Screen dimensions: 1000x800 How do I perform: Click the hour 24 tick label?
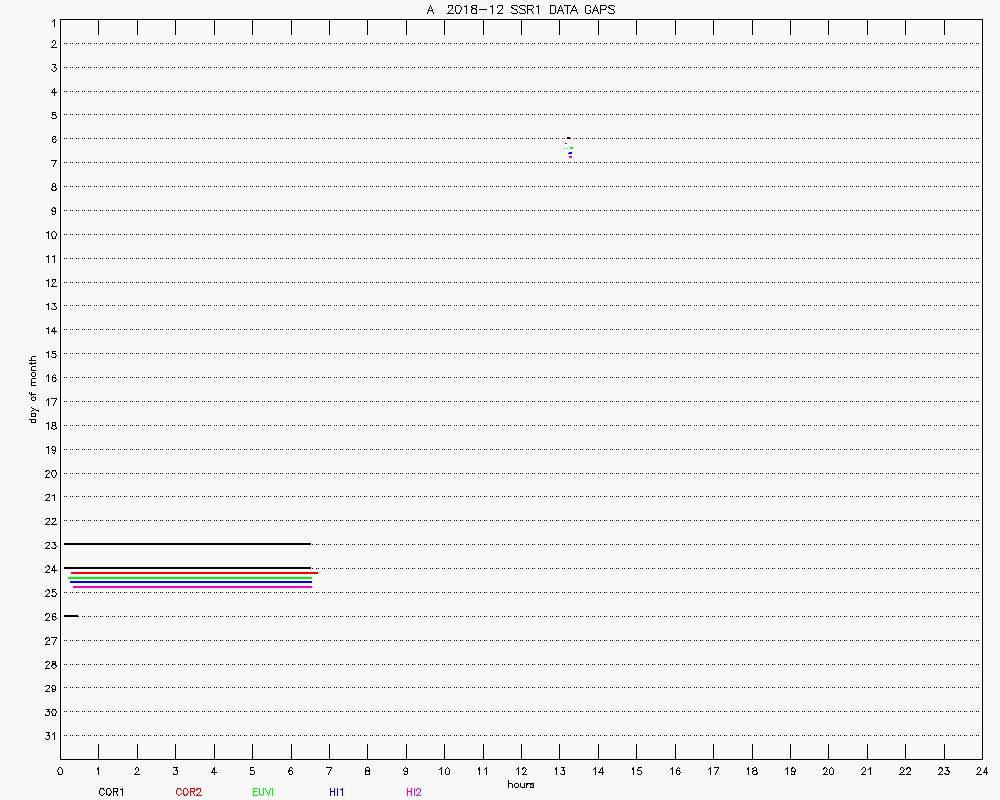click(x=981, y=771)
